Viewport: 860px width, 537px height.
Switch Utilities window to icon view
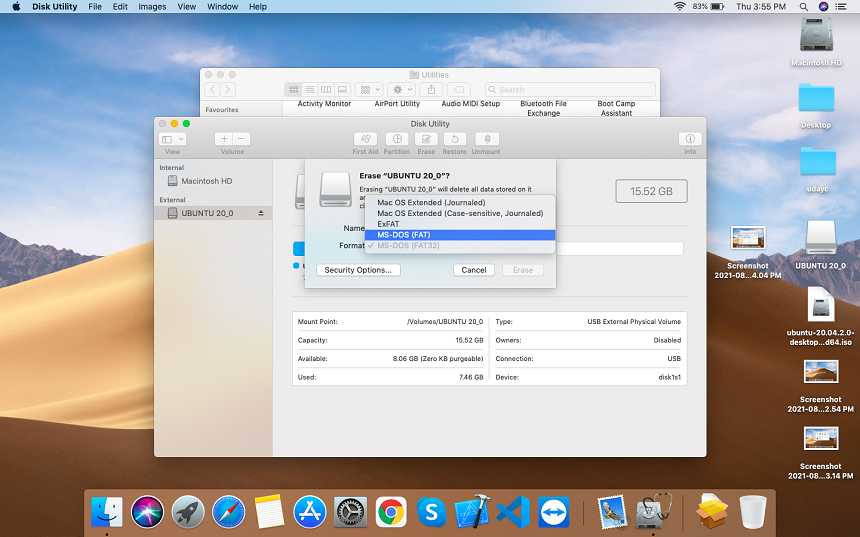[293, 89]
